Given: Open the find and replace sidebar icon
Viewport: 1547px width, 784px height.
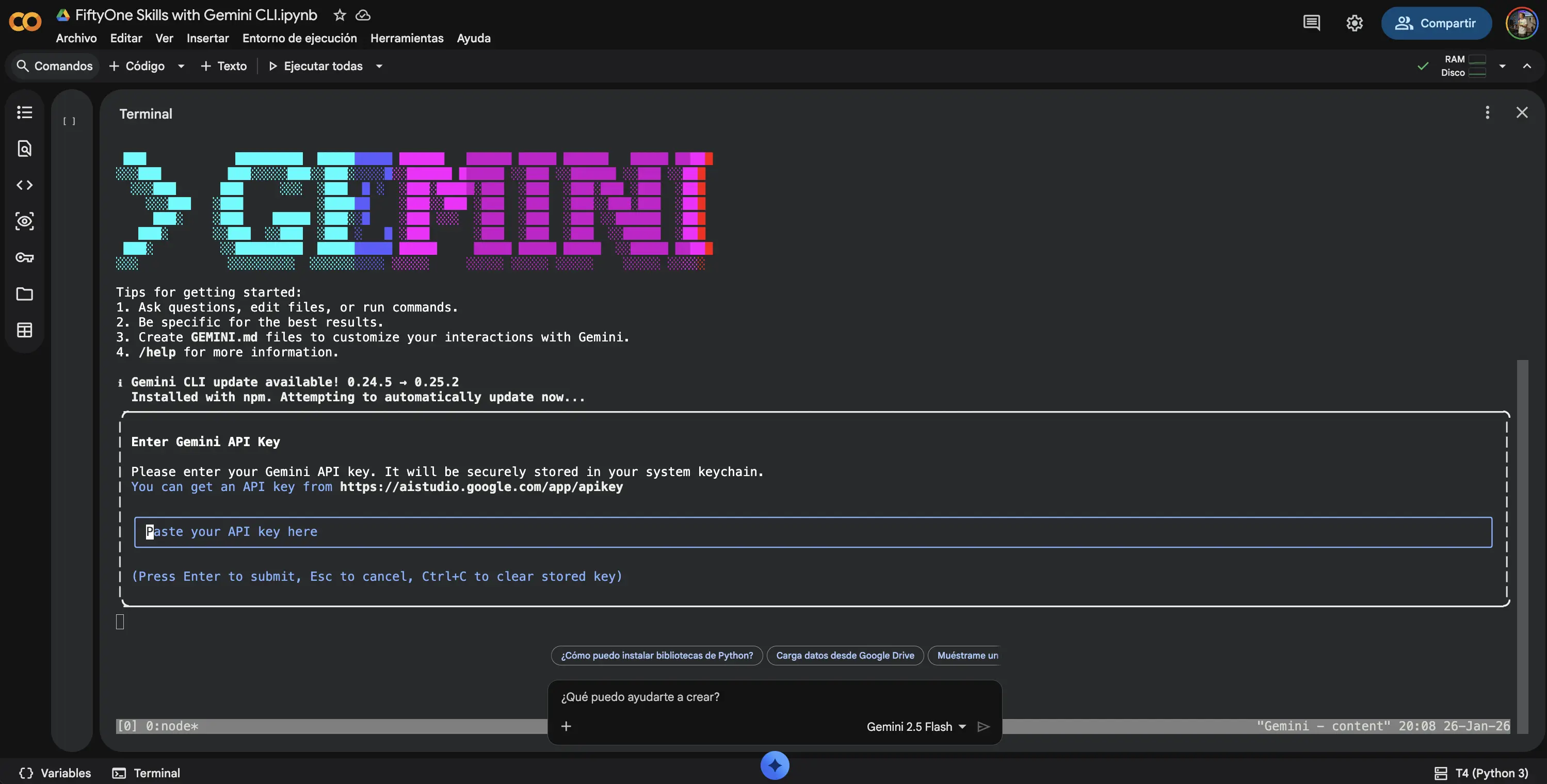Looking at the screenshot, I should 25,148.
